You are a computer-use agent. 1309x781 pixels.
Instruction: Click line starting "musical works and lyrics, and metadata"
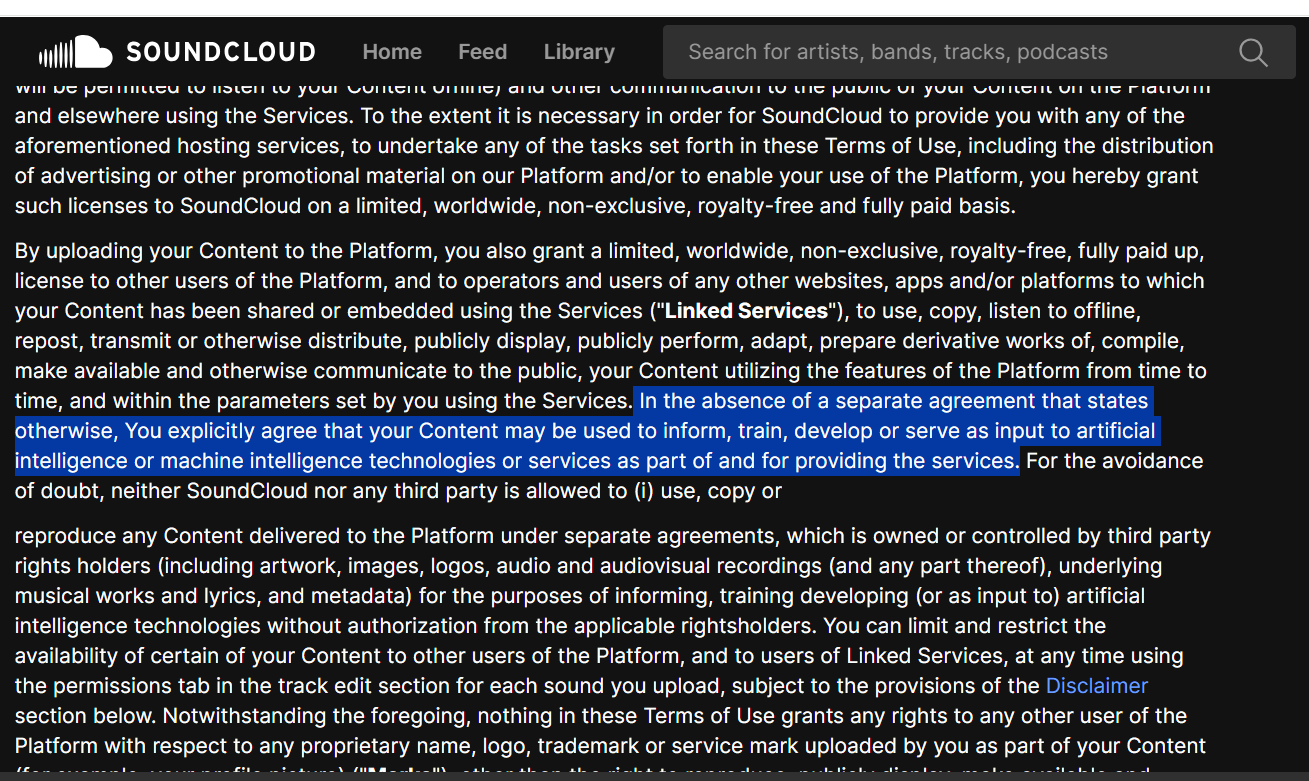click(x=580, y=596)
